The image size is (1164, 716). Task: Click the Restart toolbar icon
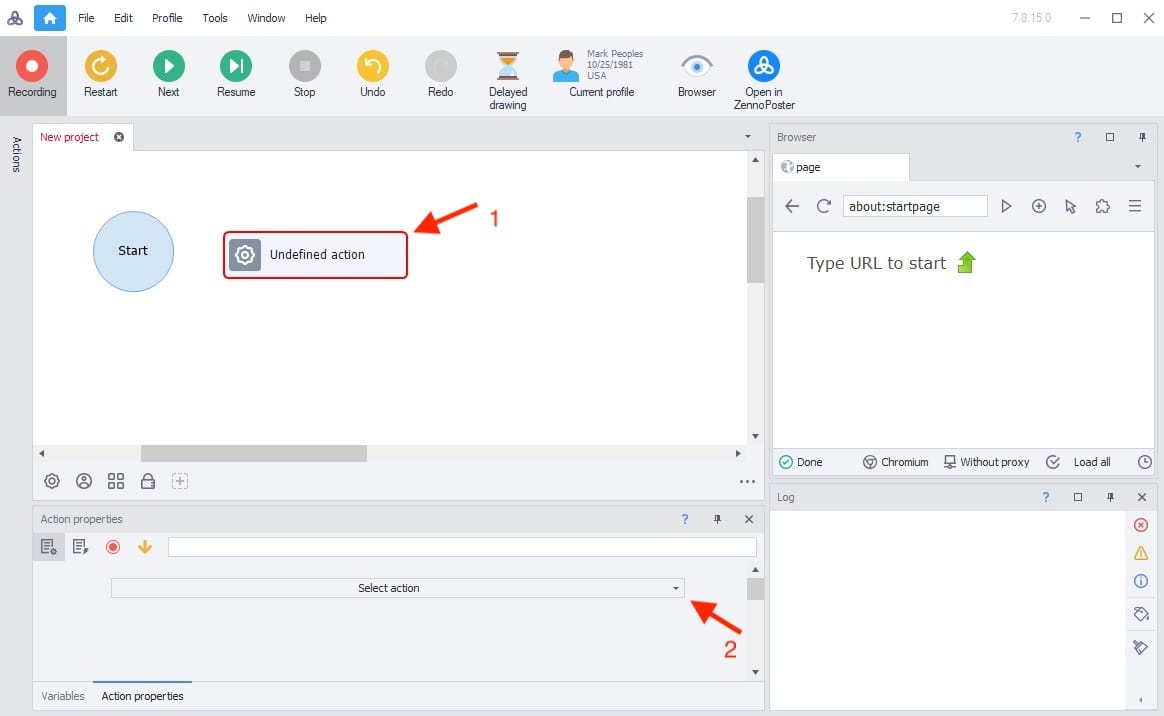pos(100,67)
